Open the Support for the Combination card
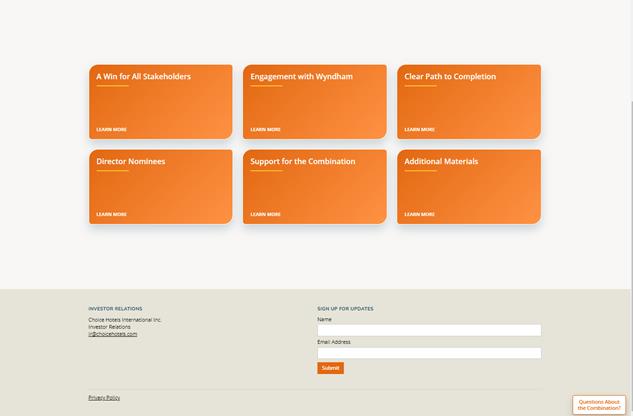Viewport: 633px width, 416px height. [314, 186]
